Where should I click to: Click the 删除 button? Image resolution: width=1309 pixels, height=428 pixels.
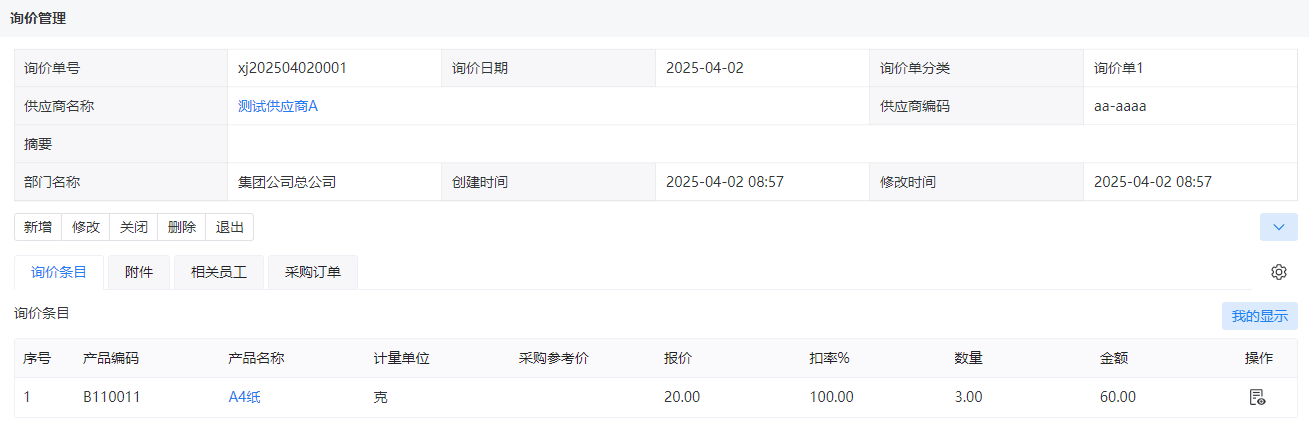pos(182,227)
